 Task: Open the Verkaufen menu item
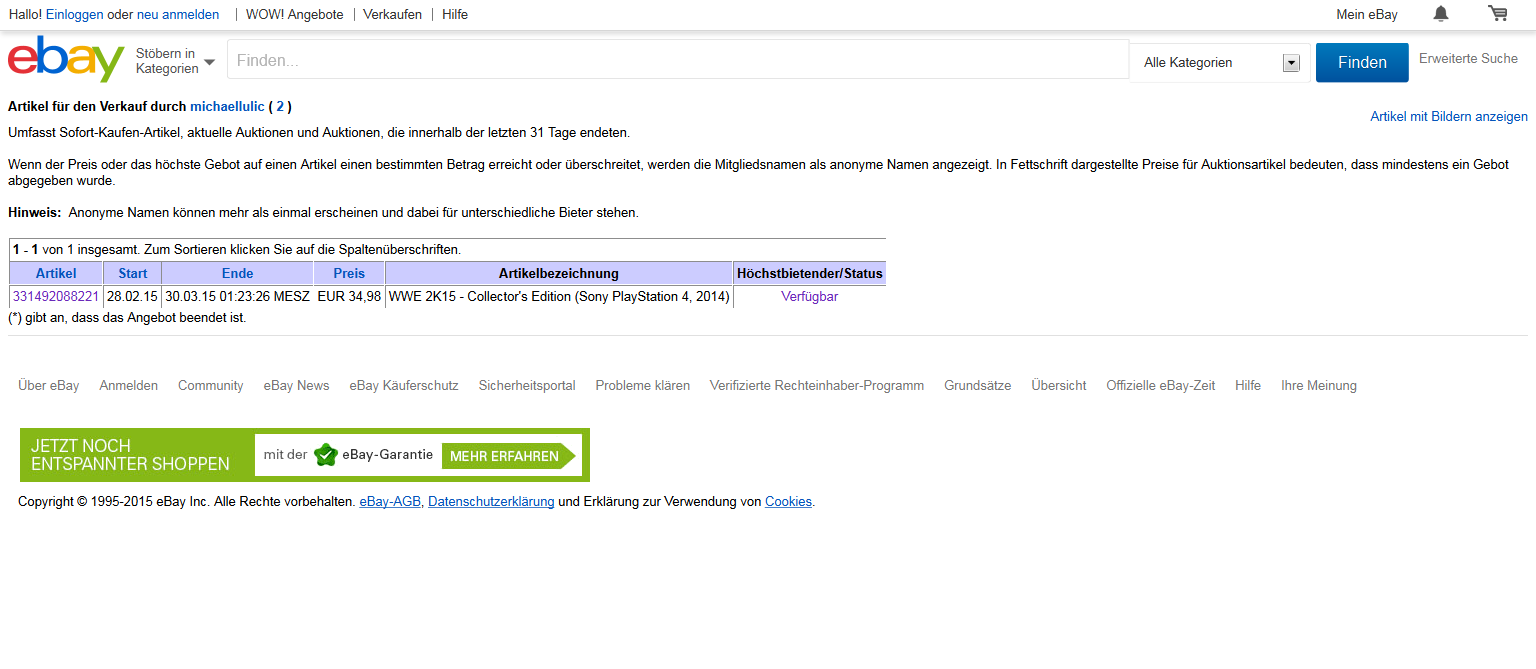(392, 15)
